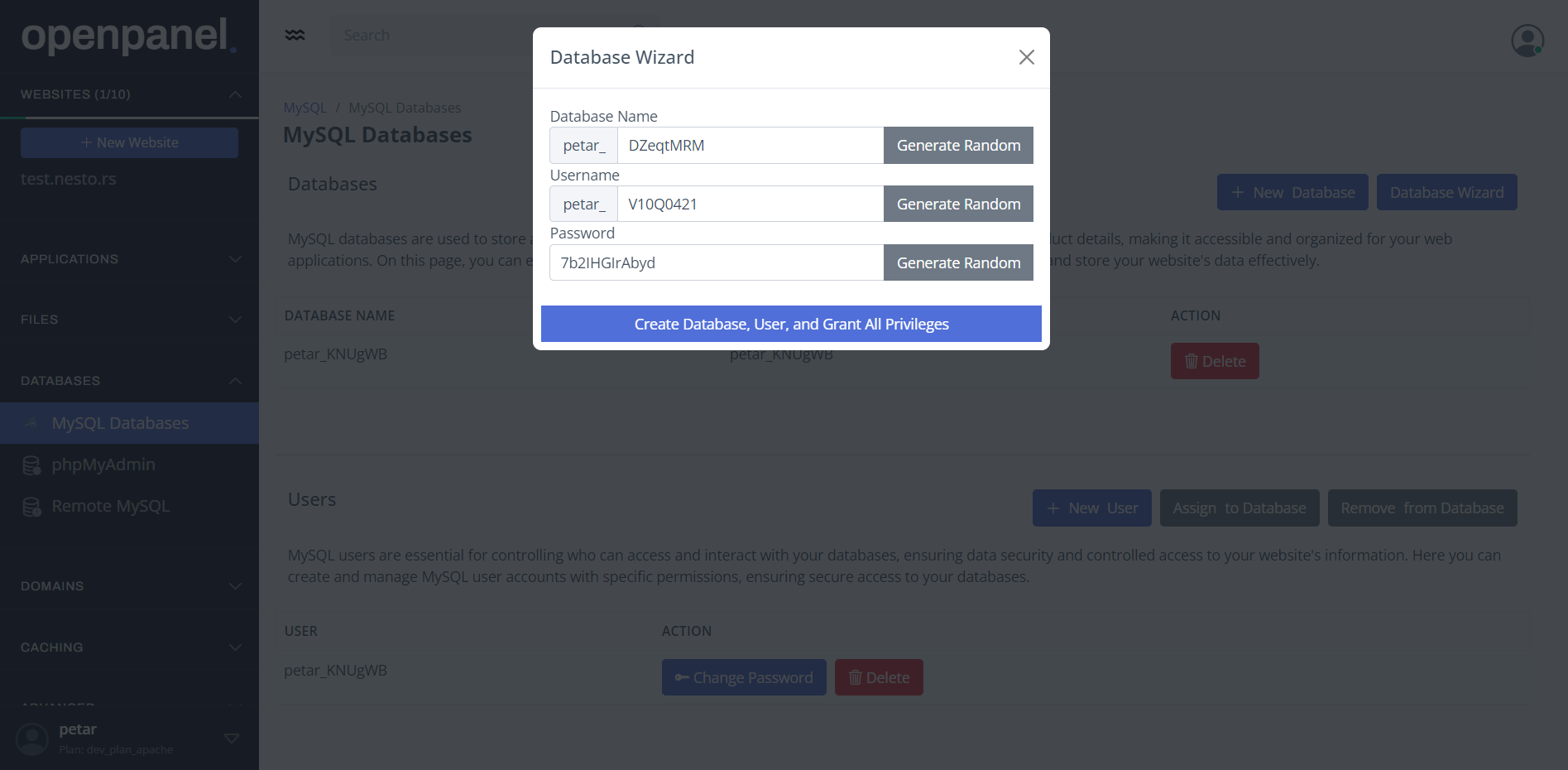
Task: Click the sidebar toggle waves icon
Action: [x=295, y=36]
